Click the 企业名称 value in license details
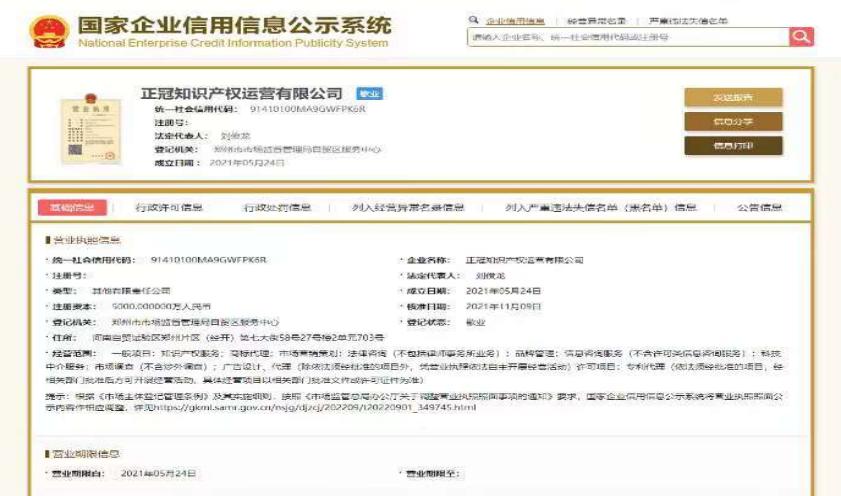Screen dimensions: 841x496 point(524,260)
